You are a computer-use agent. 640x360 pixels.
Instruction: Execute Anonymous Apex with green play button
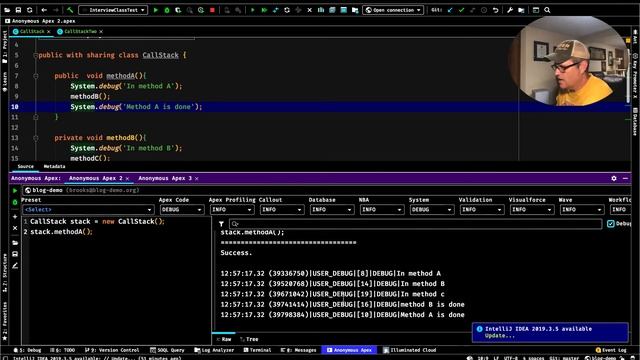15,191
